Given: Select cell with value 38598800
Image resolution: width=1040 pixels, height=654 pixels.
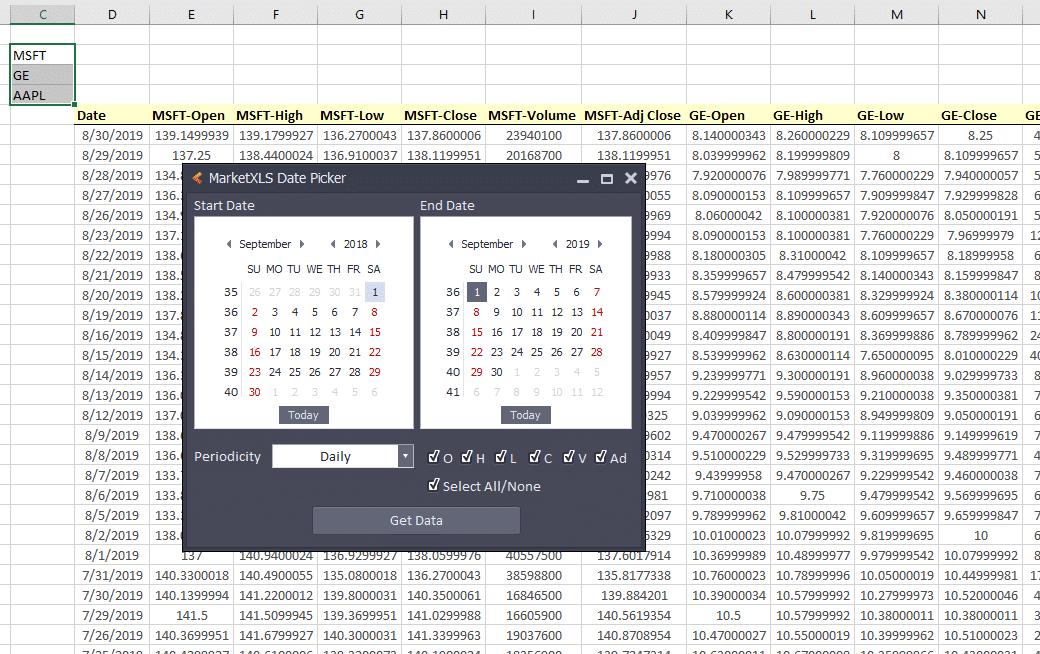Looking at the screenshot, I should pyautogui.click(x=533, y=576).
